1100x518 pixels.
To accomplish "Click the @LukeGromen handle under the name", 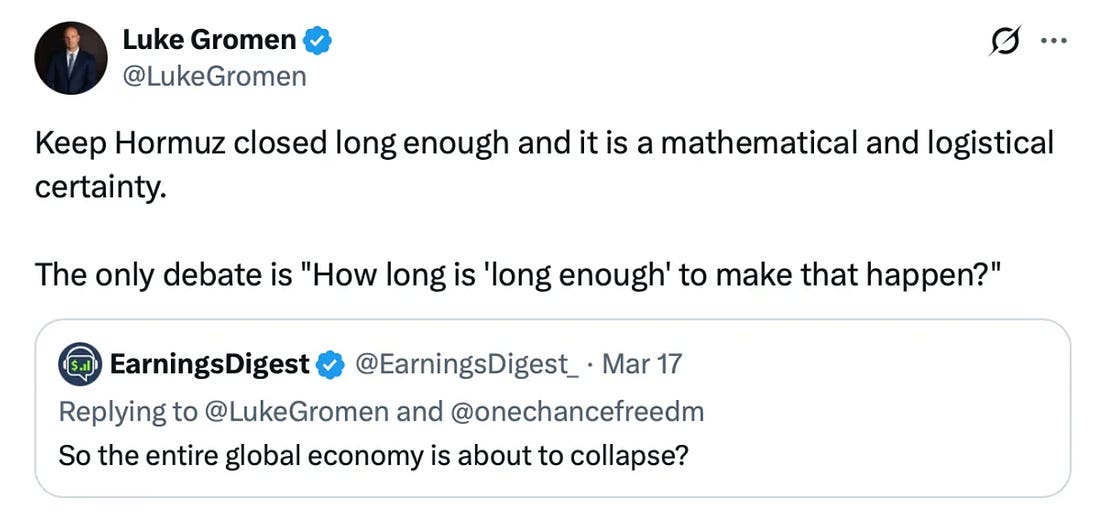I will (214, 75).
